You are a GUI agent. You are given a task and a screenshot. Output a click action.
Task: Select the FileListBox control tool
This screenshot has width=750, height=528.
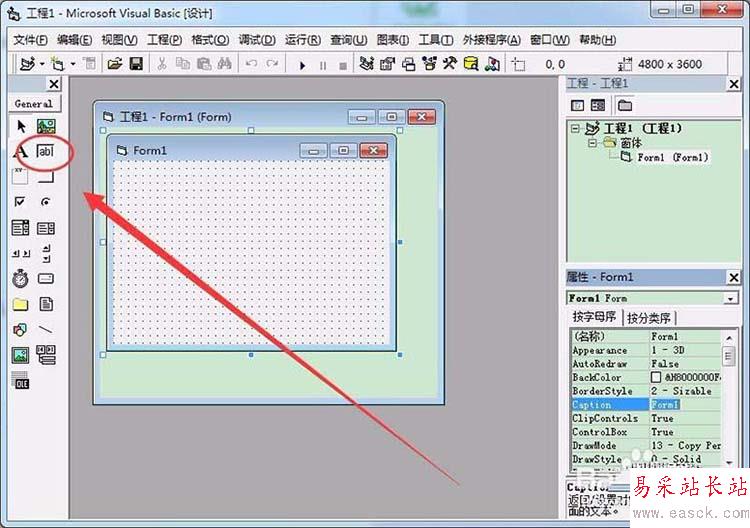pos(46,304)
